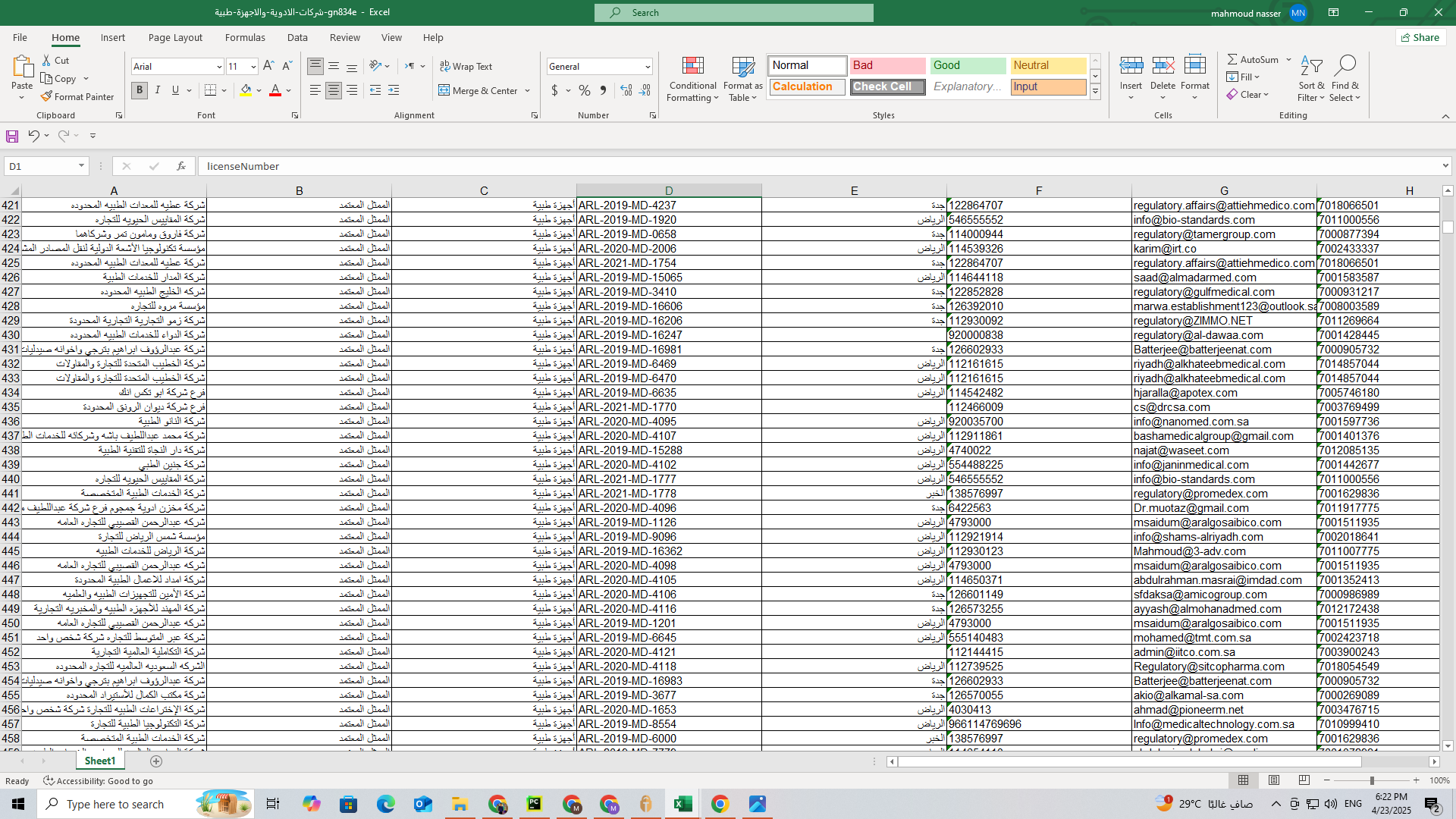Click the yellow Fill Color swatch button
1456x819 pixels.
point(246,90)
